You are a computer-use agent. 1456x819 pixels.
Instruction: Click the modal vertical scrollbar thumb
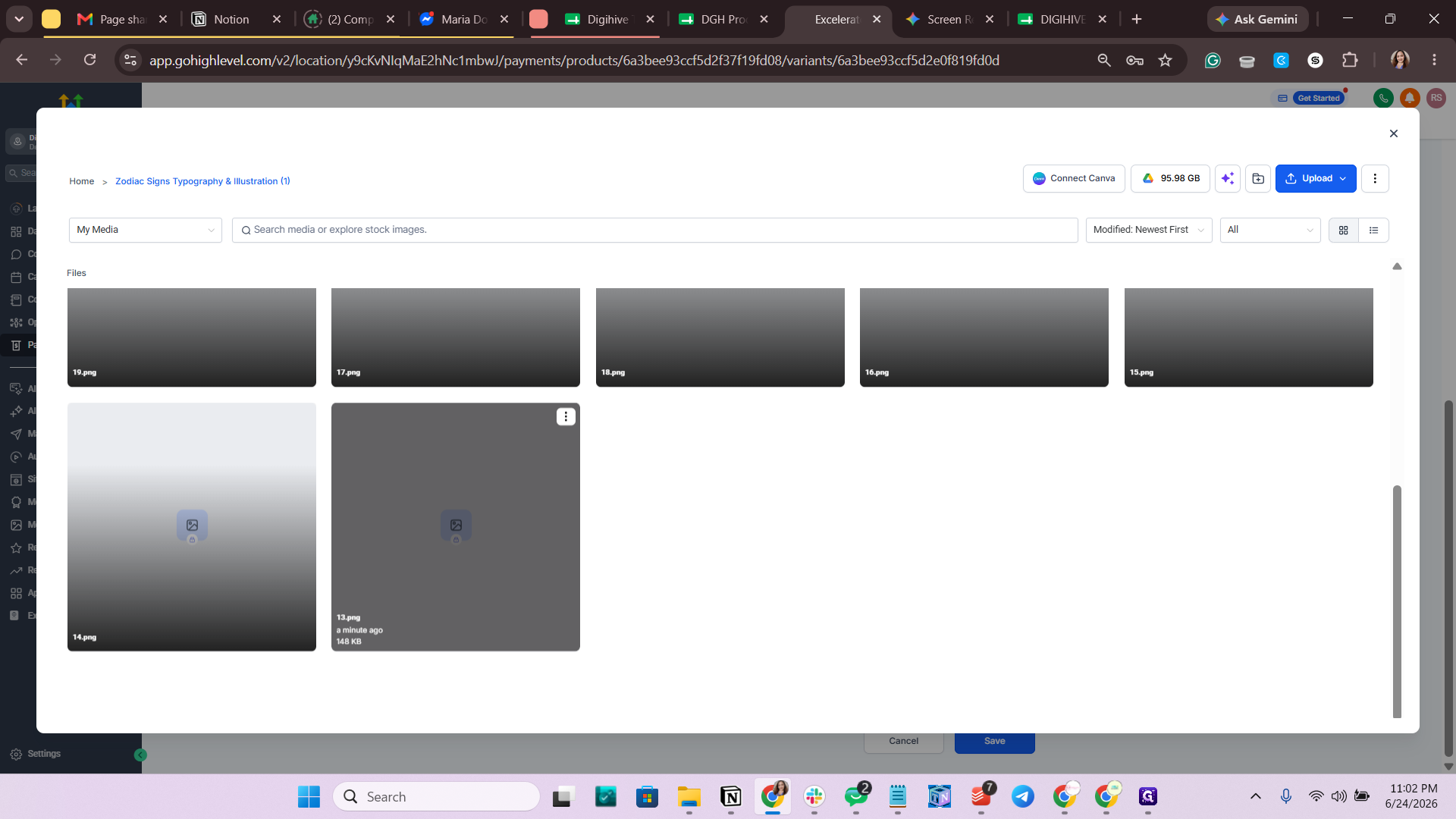click(x=1397, y=601)
